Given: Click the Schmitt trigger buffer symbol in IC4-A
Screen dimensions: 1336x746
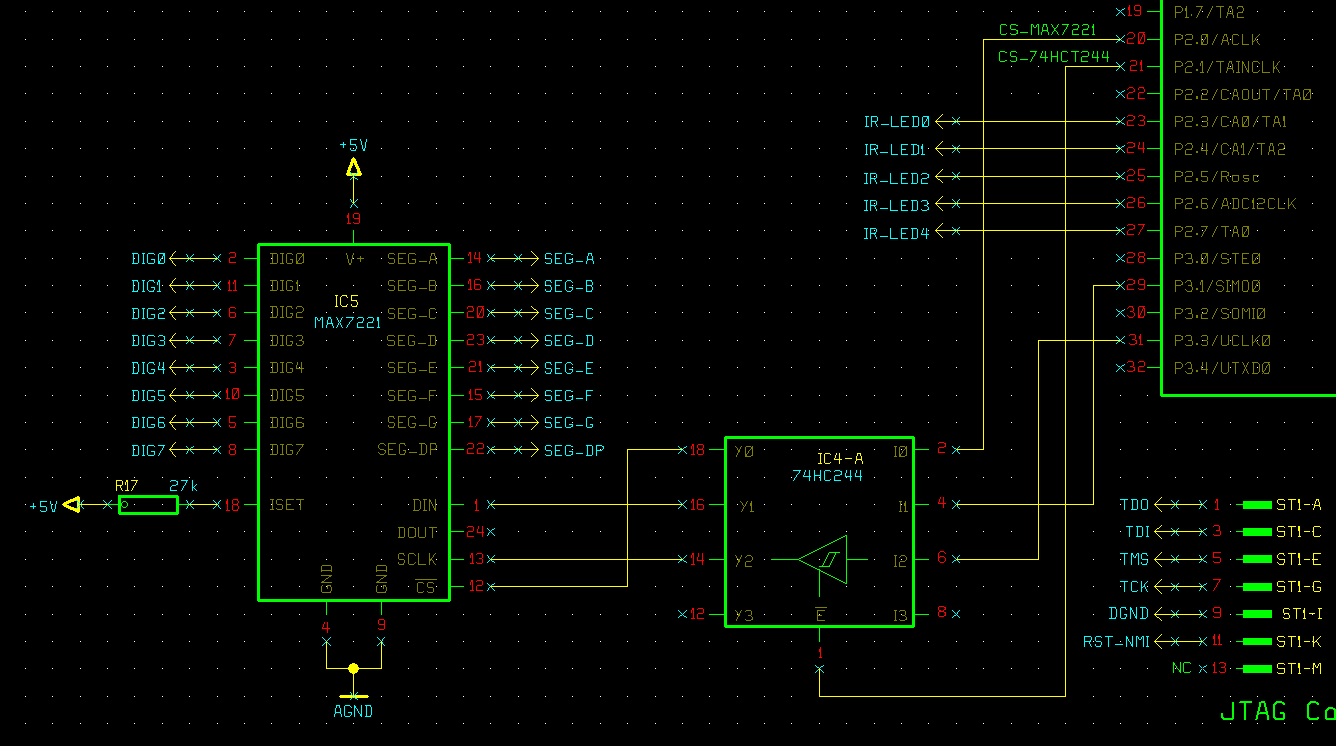Looking at the screenshot, I should tap(823, 560).
